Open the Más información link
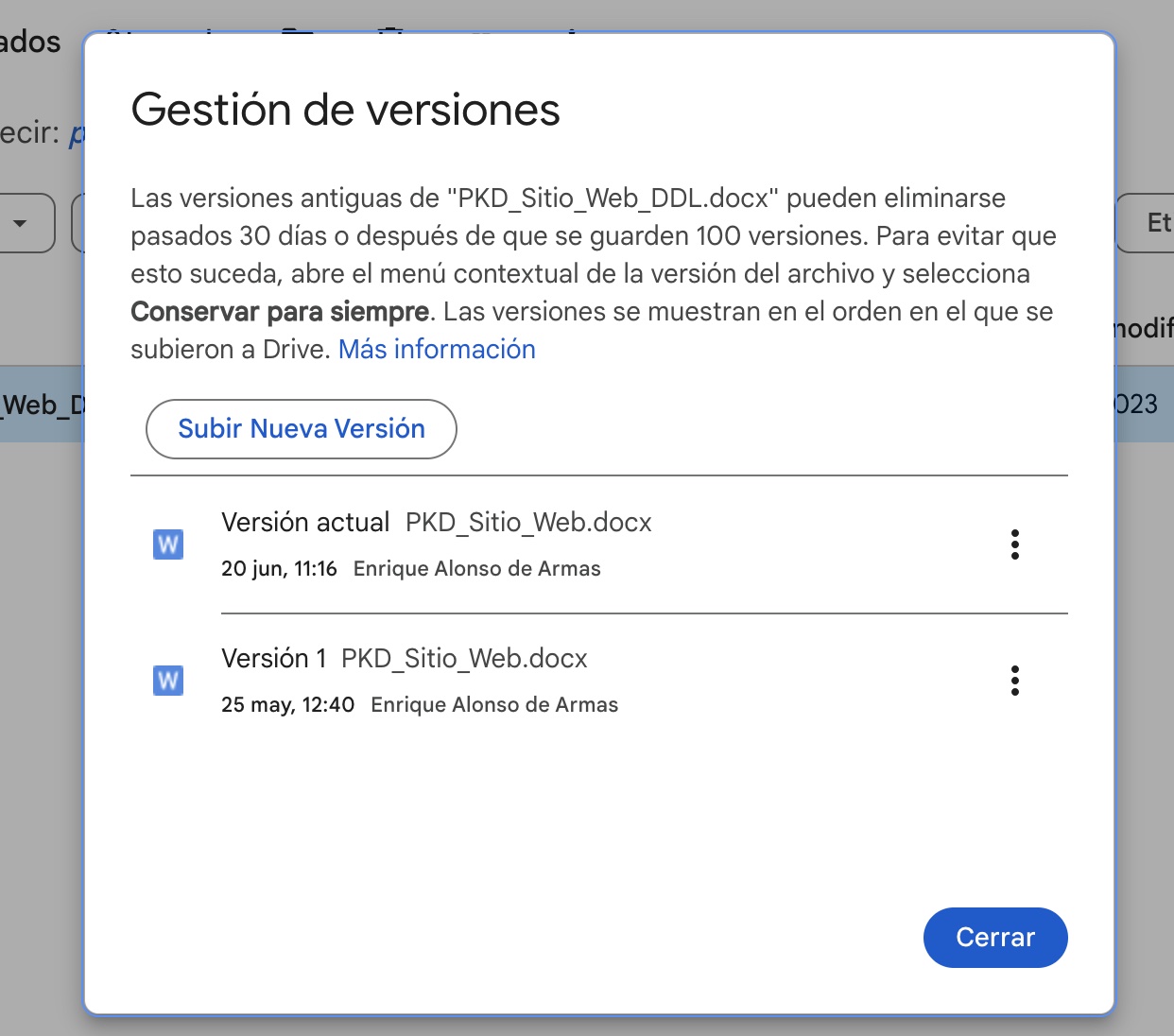 (x=437, y=350)
